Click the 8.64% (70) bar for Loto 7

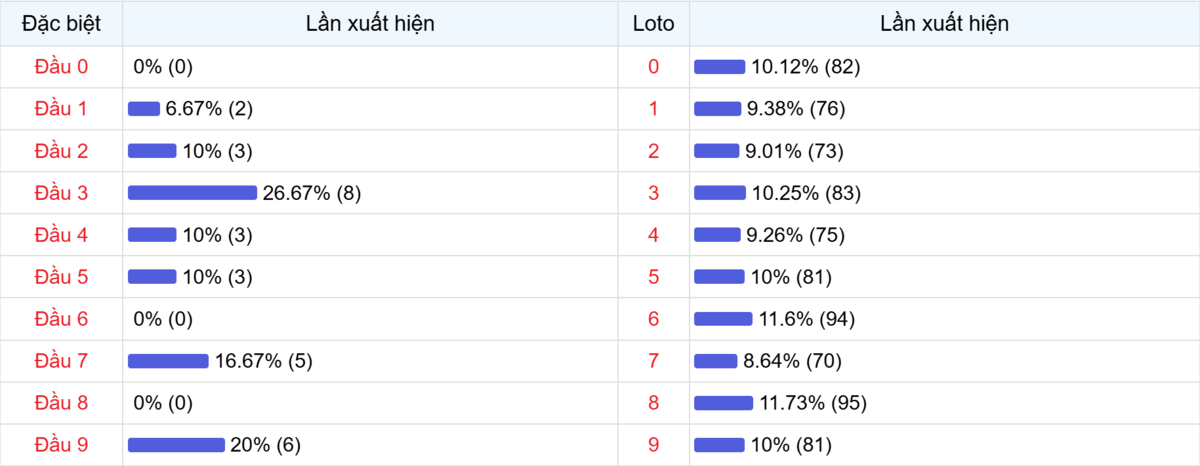click(x=716, y=361)
